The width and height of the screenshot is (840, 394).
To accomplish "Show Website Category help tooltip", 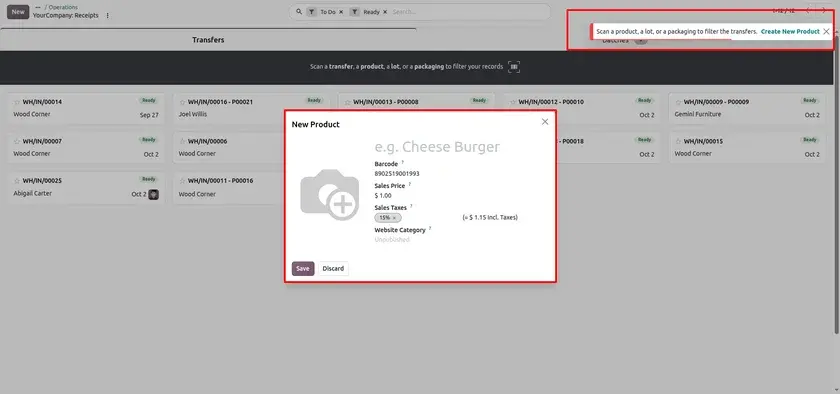I will tap(430, 228).
